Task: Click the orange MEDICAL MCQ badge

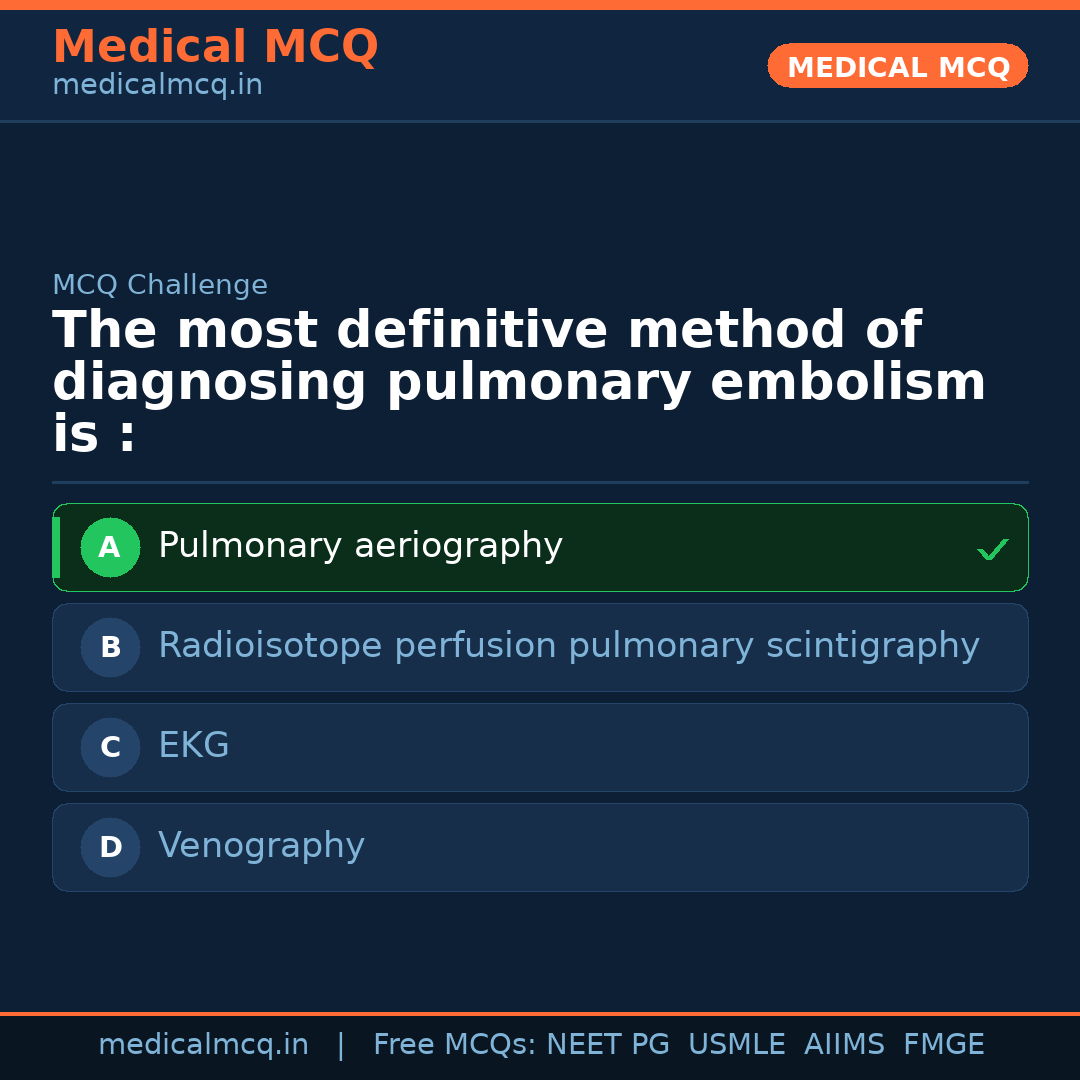Action: pos(897,66)
